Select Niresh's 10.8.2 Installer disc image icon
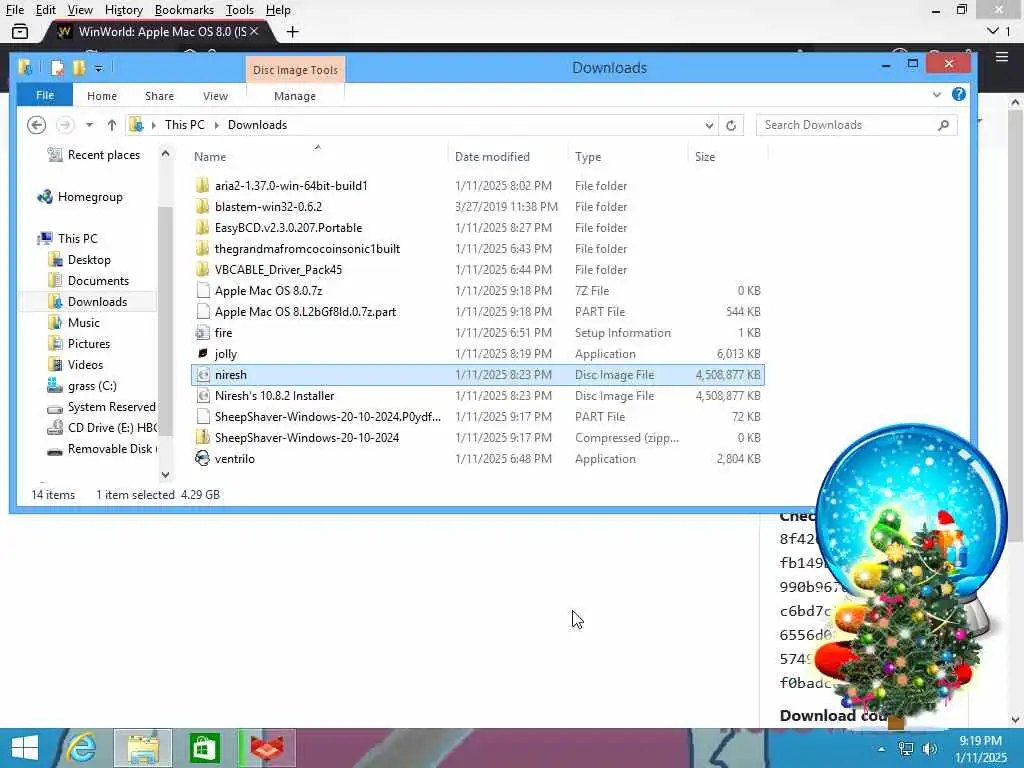Image resolution: width=1024 pixels, height=768 pixels. click(x=203, y=396)
